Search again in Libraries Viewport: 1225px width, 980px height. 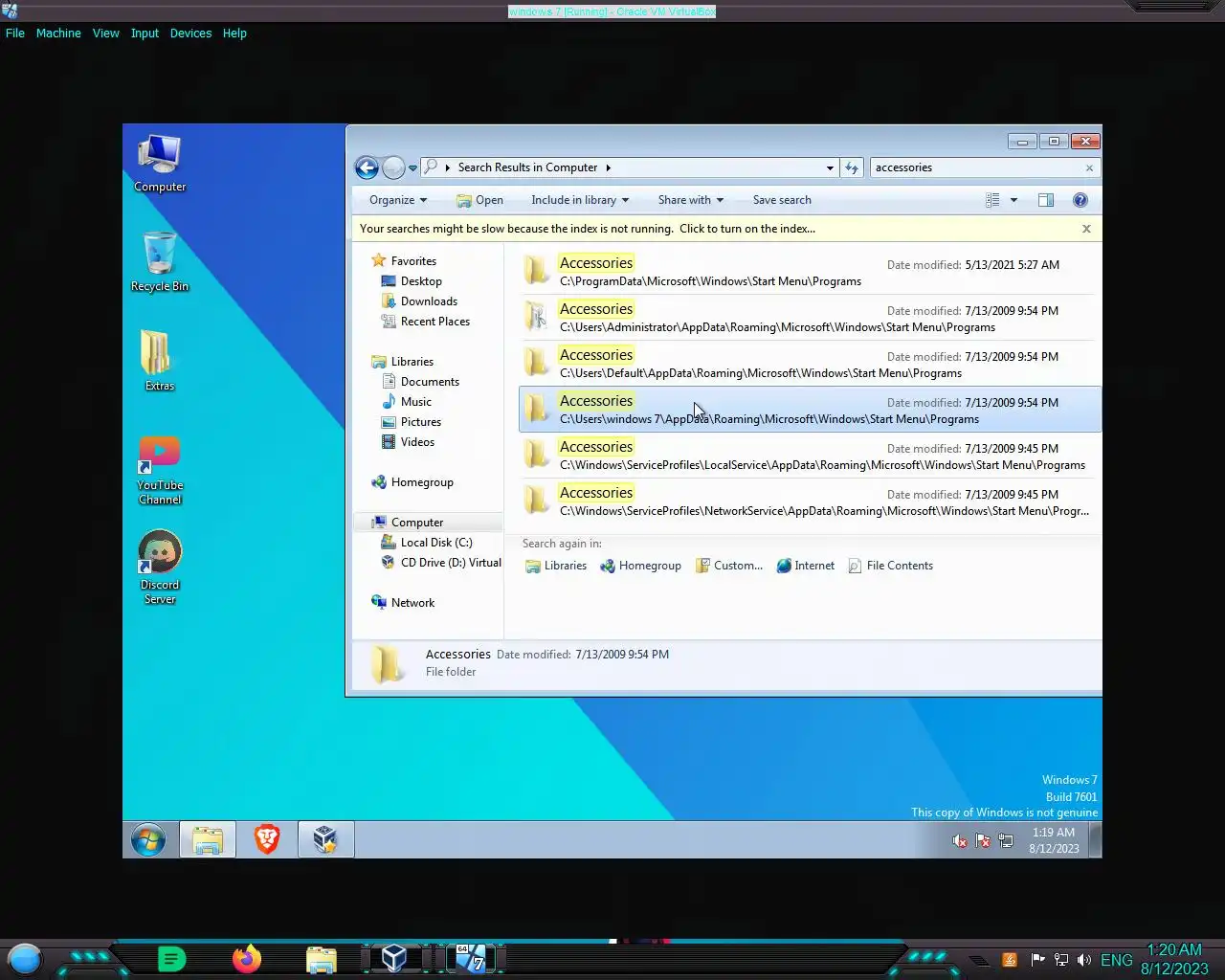click(556, 566)
